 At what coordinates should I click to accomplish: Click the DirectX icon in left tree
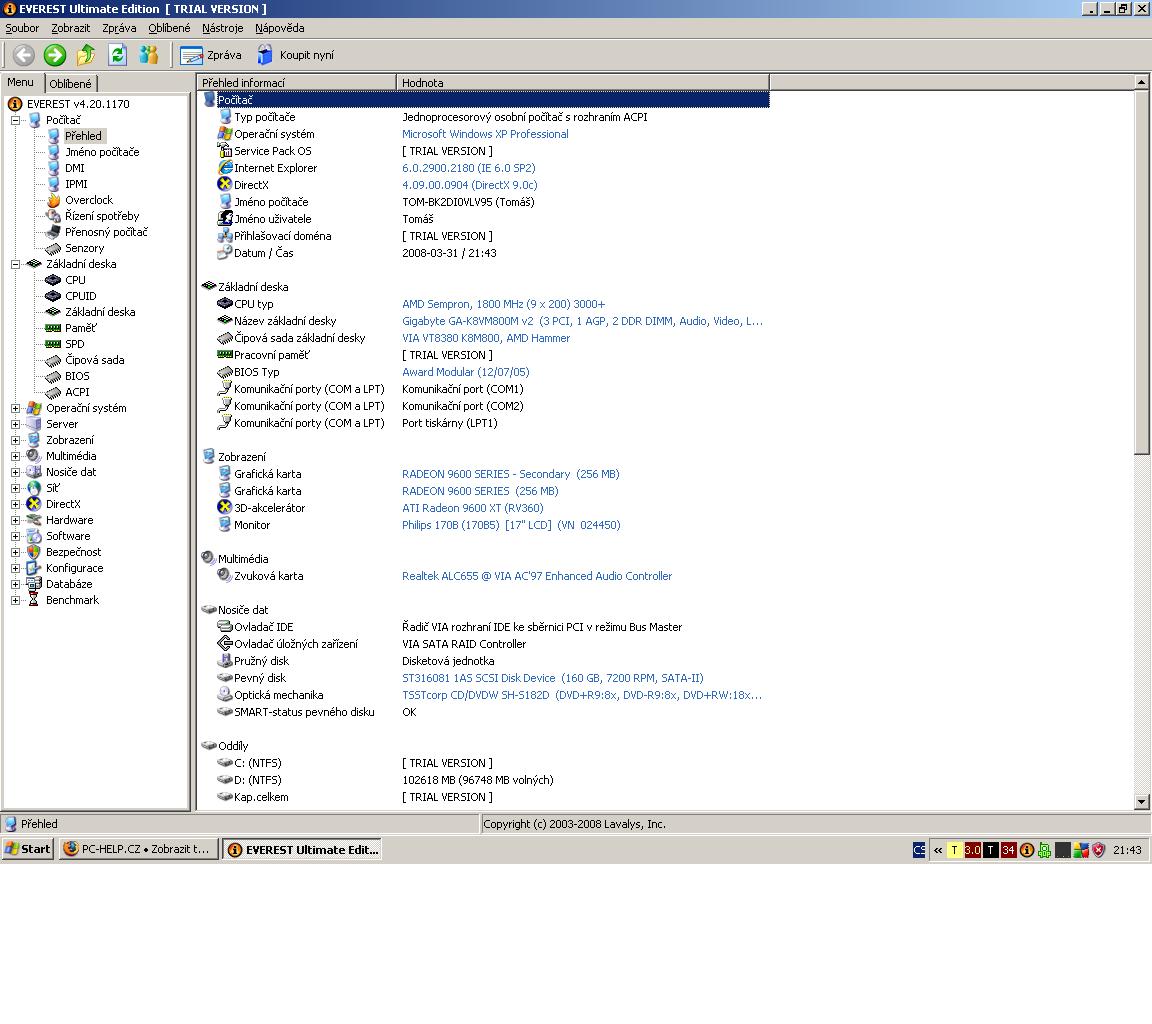click(x=34, y=504)
